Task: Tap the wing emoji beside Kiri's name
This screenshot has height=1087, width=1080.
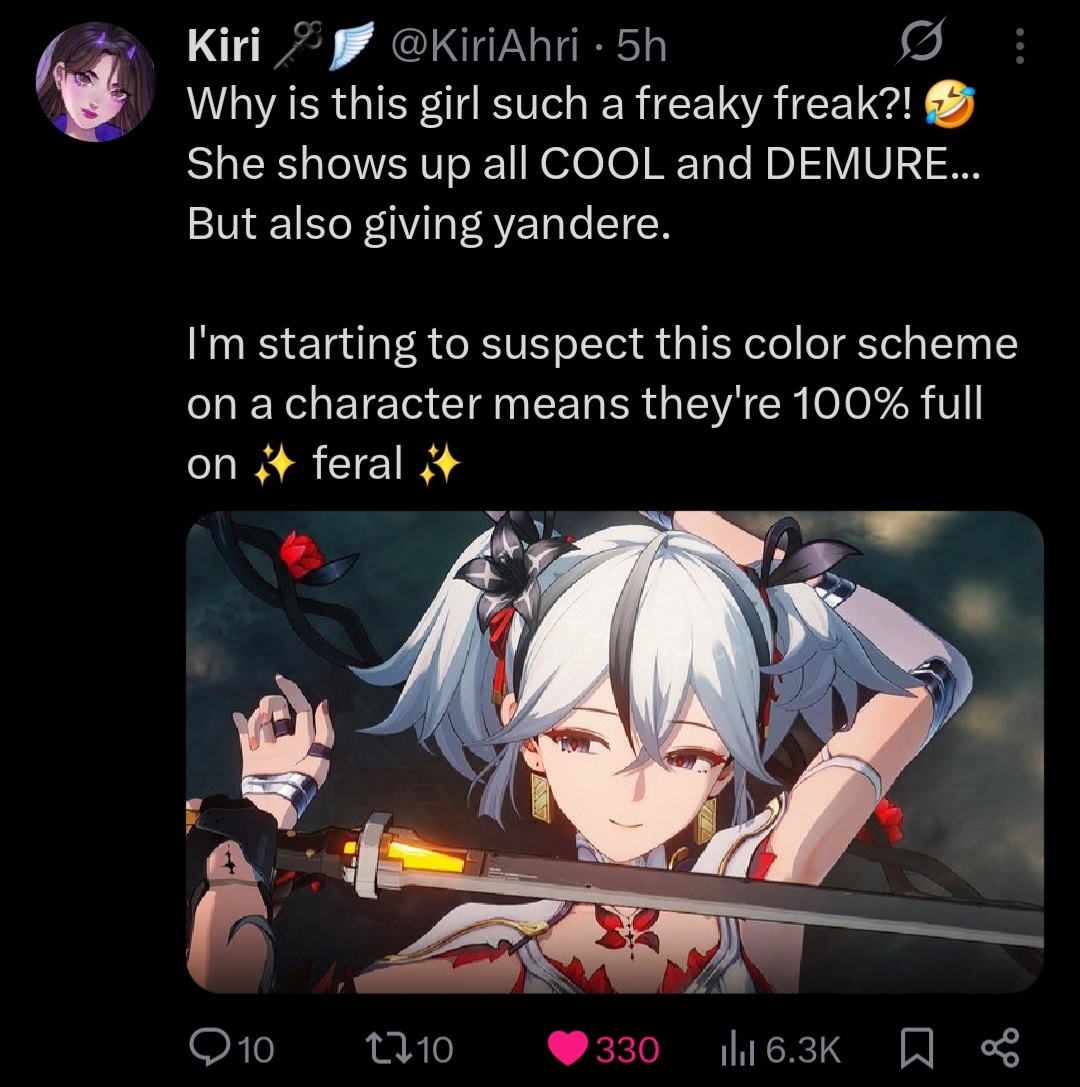Action: coord(351,46)
